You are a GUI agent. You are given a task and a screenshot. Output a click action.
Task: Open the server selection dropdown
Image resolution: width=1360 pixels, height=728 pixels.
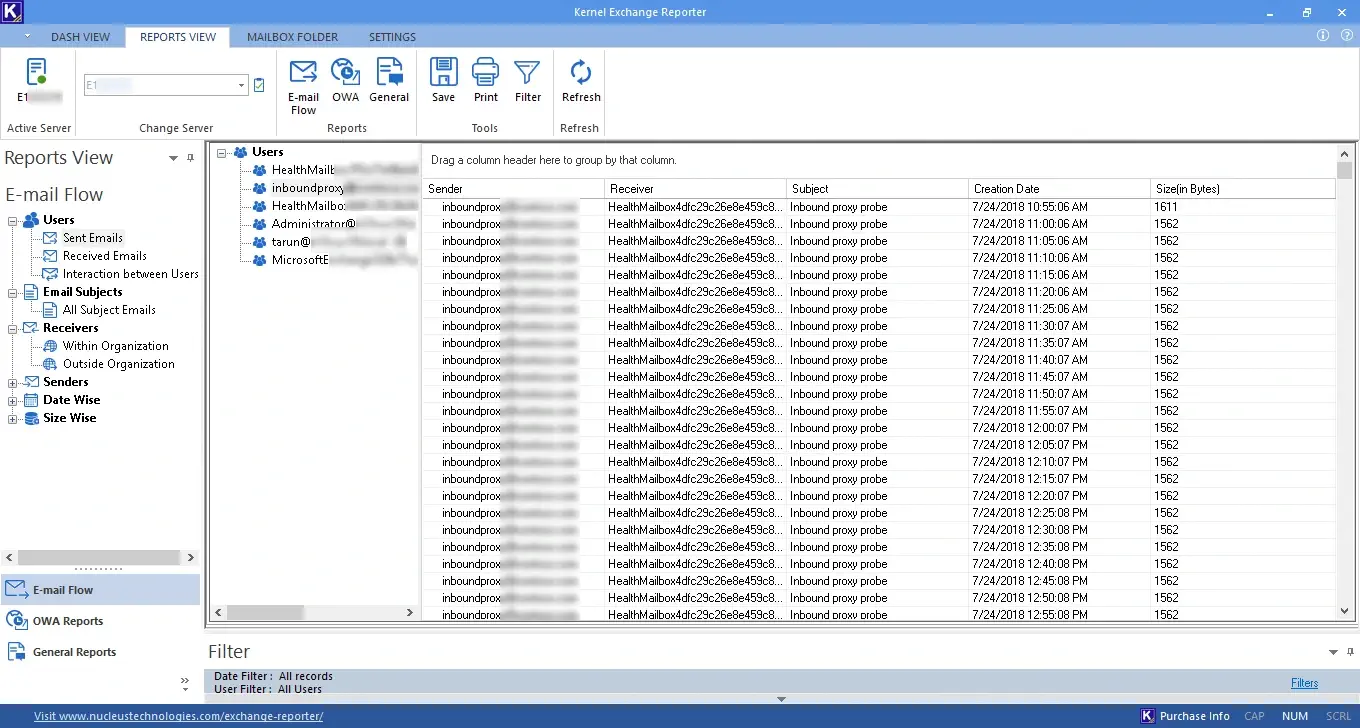(241, 86)
